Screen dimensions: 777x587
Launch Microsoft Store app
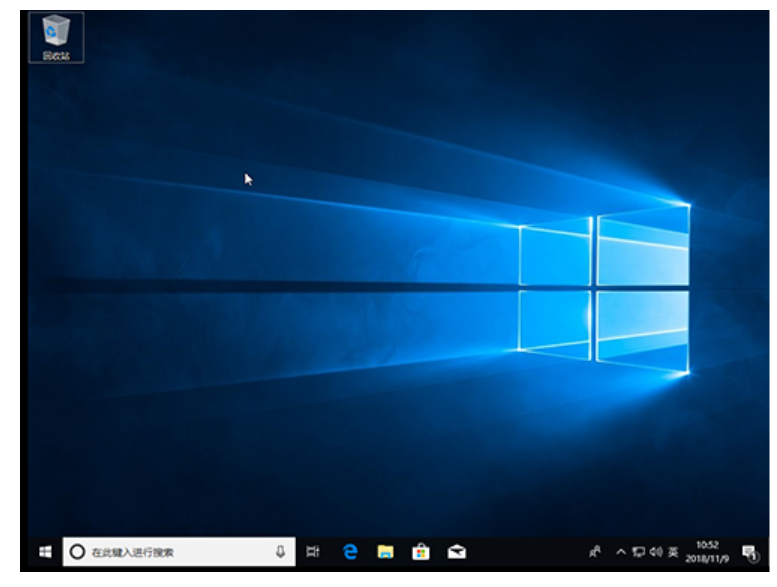pos(421,552)
